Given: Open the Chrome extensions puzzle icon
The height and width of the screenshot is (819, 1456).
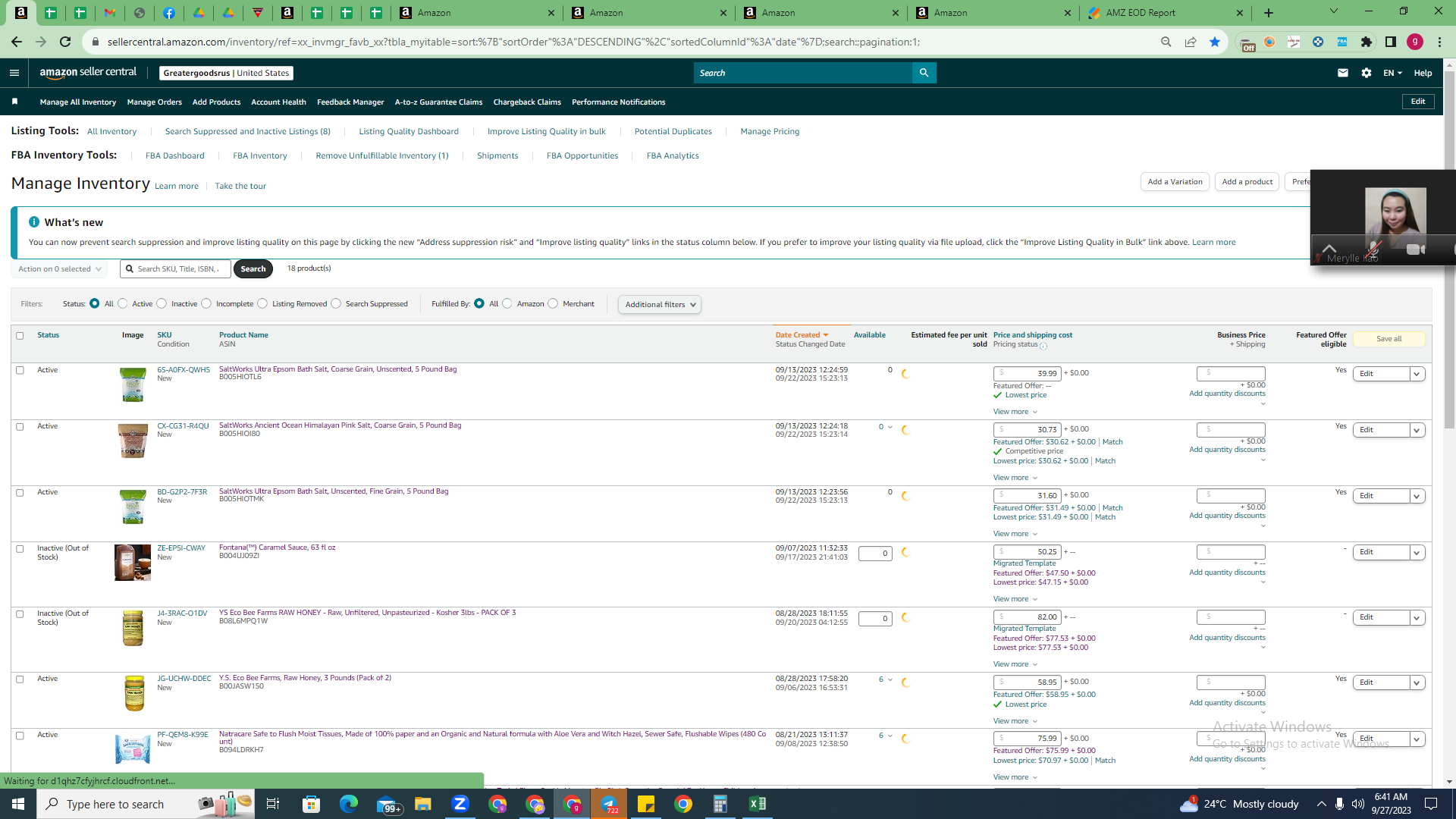Looking at the screenshot, I should (1367, 42).
